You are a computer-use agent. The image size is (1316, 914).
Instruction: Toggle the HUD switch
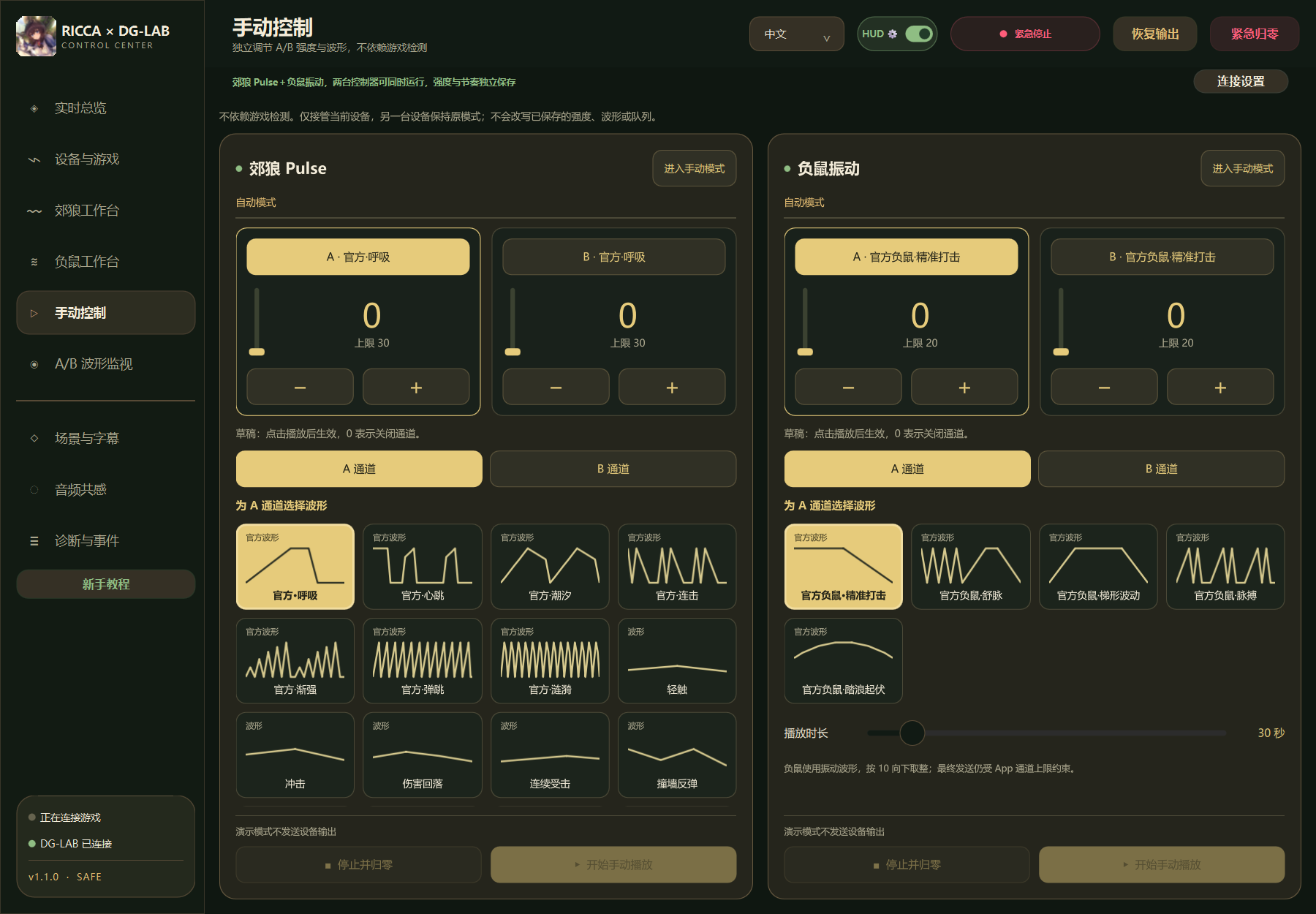pos(919,34)
